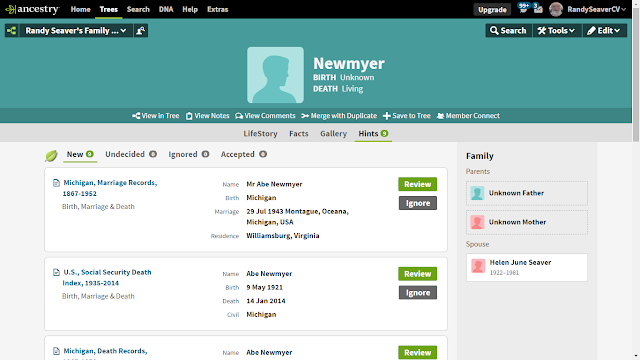
Task: Click the Upgrade button
Action: 492,9
